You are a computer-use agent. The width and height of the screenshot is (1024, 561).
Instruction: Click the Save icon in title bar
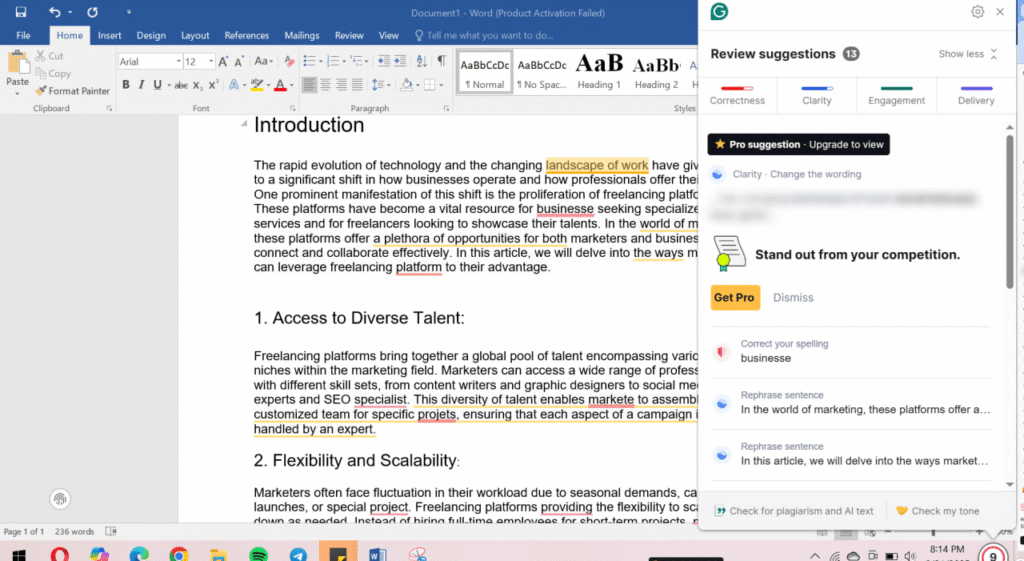tap(21, 12)
